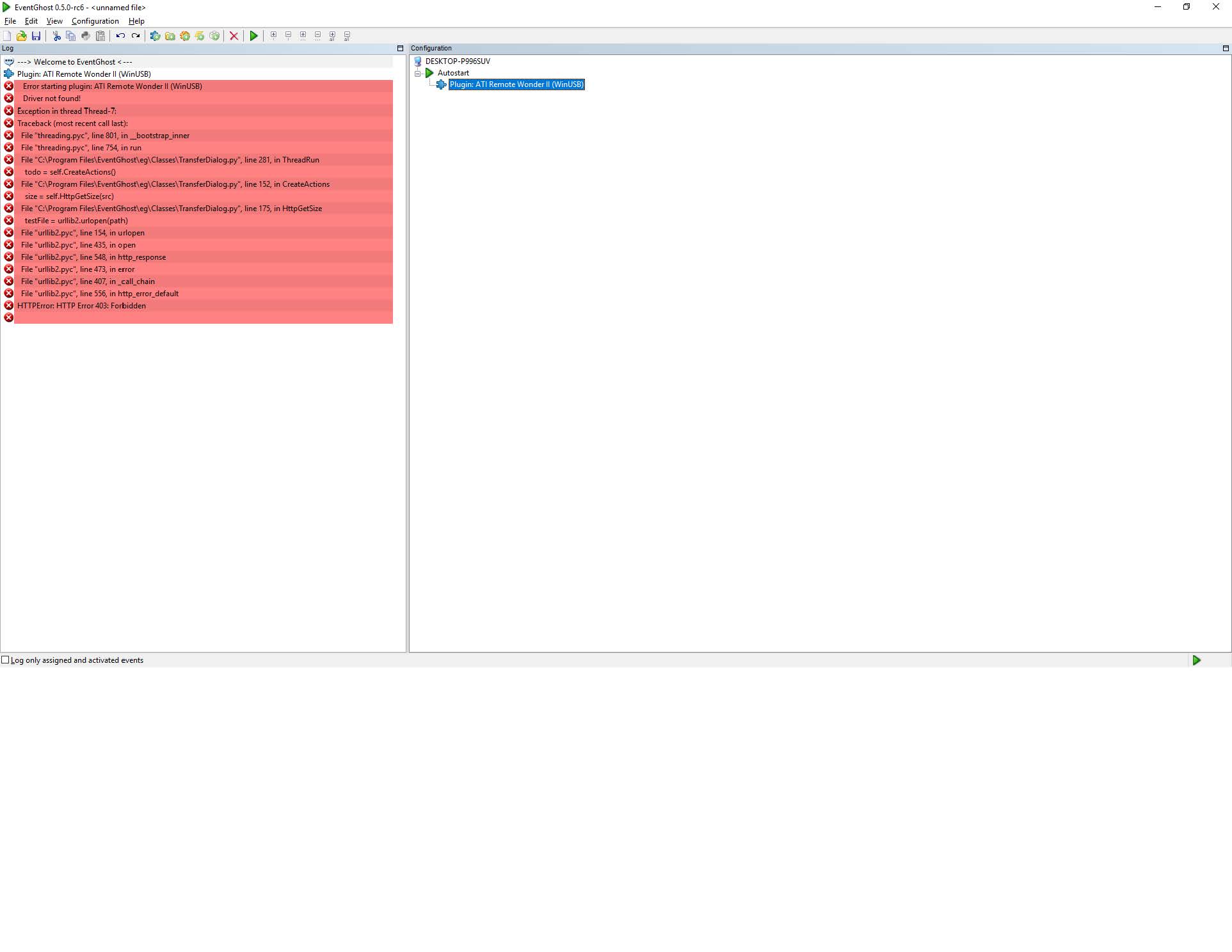This screenshot has height=952, width=1232.
Task: Click the red X delete toolbar icon
Action: (234, 36)
